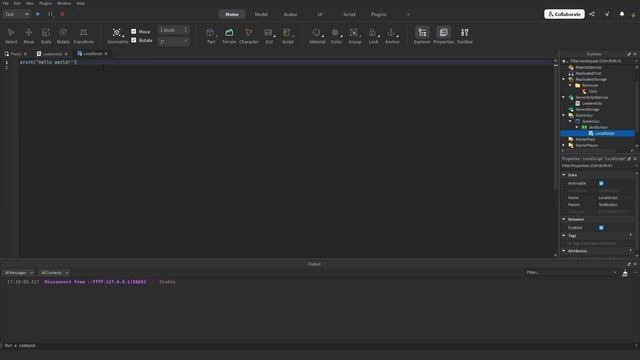Toggle the Rotate snapping checkbox

133,40
